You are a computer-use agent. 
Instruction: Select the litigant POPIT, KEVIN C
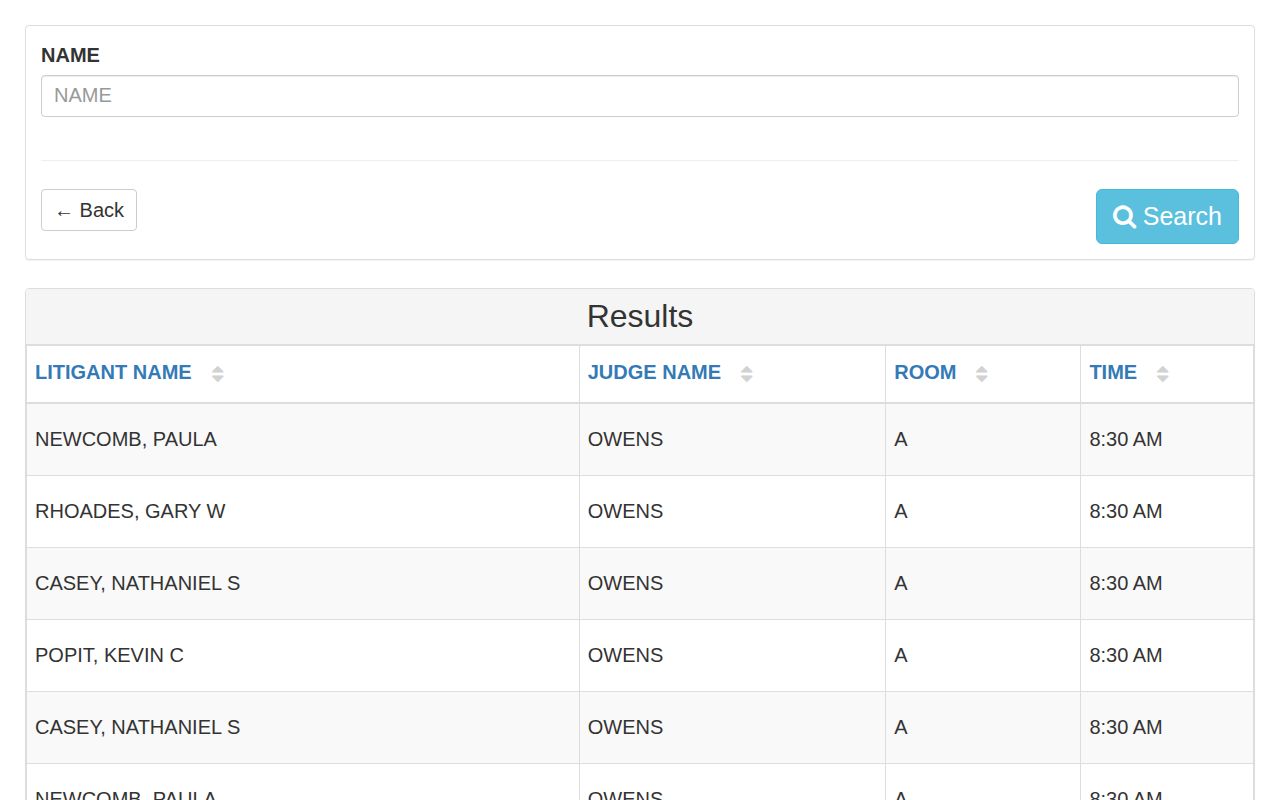tap(109, 655)
